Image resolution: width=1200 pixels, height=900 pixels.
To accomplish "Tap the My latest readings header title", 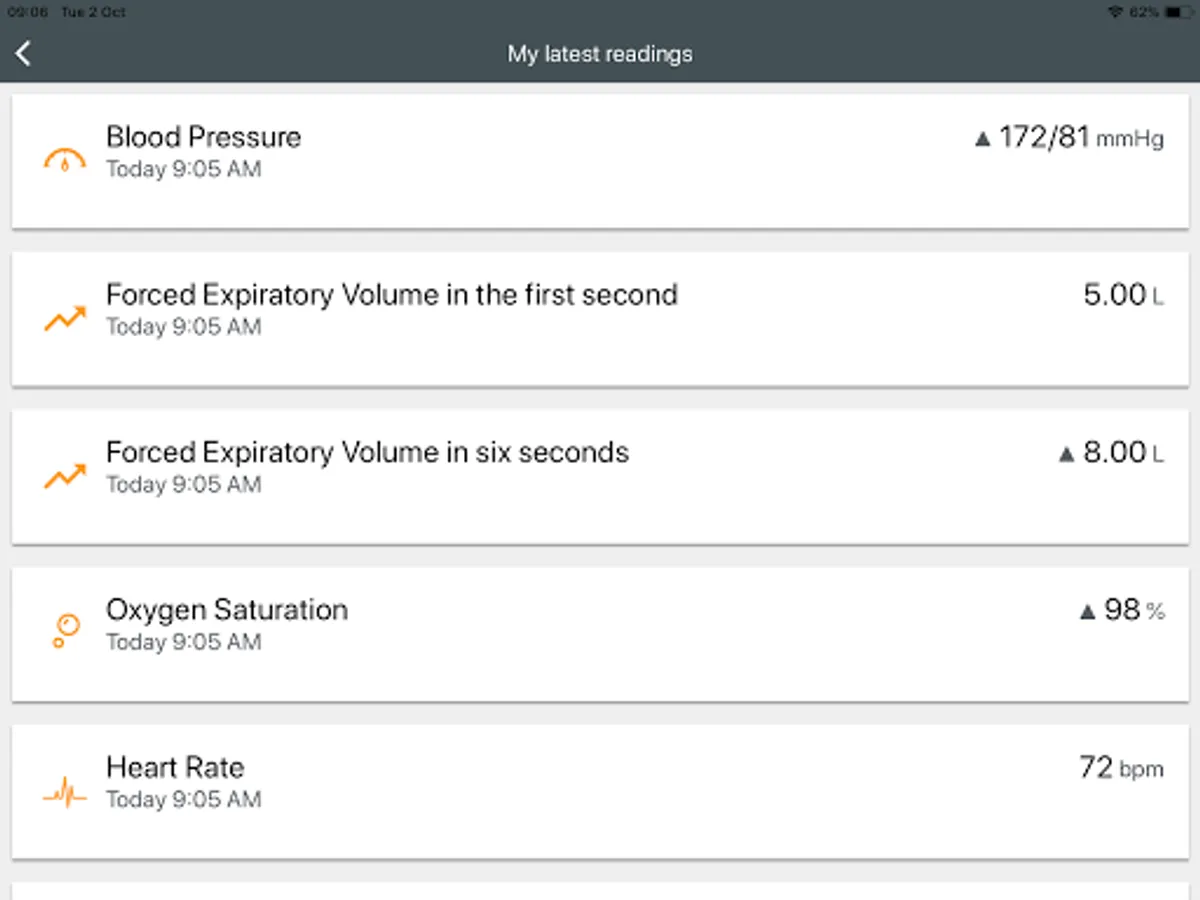I will click(x=600, y=54).
